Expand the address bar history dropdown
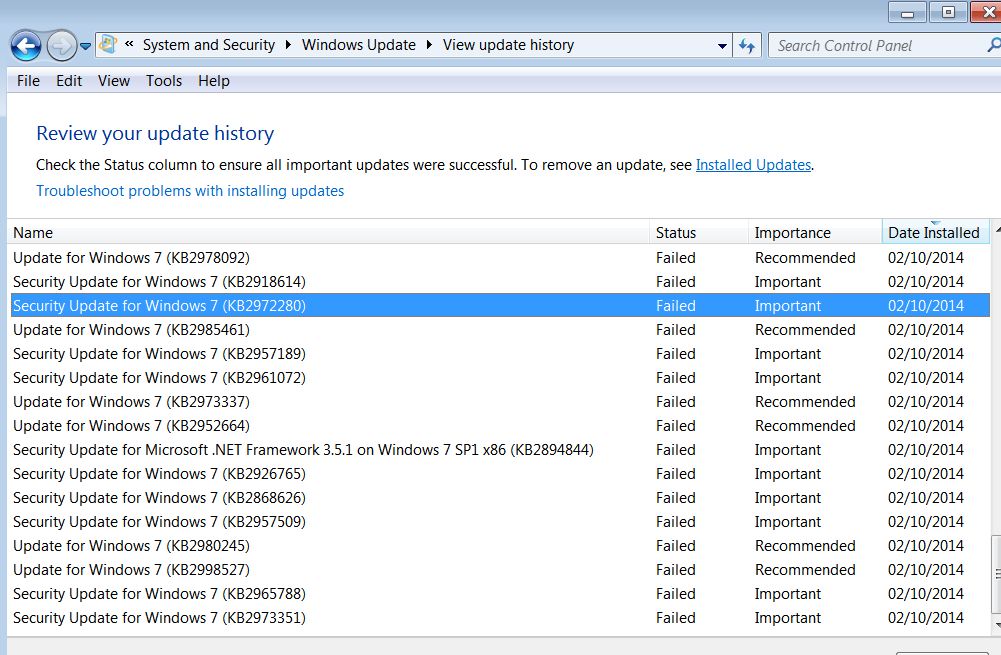Image resolution: width=1001 pixels, height=655 pixels. click(722, 46)
